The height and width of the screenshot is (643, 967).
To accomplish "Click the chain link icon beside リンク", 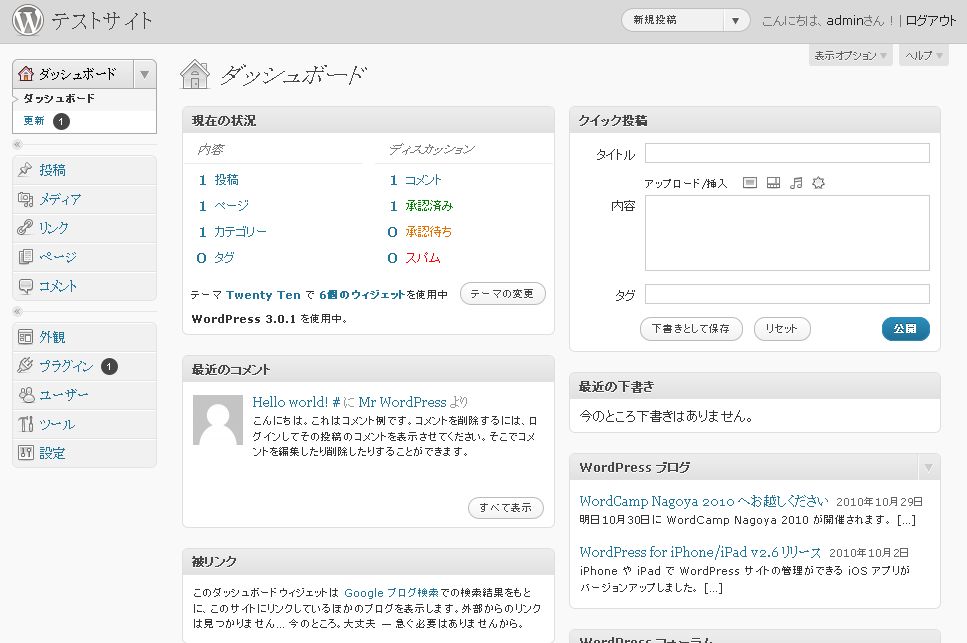I will (25, 227).
